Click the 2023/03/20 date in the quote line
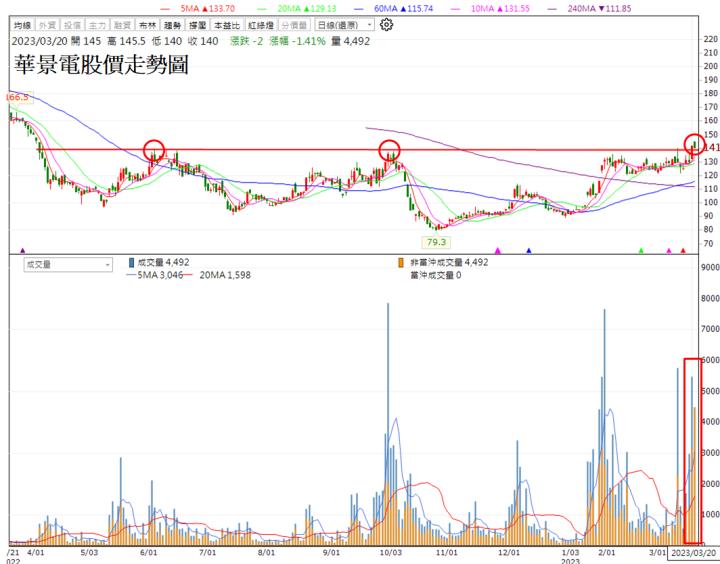 (x=39, y=41)
